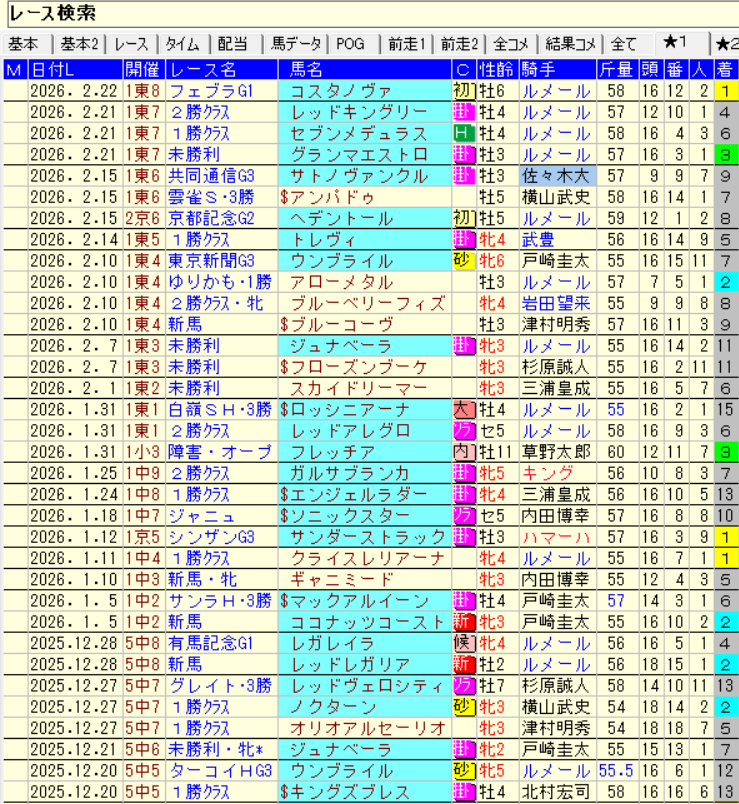Open the フェブラG1 race link
Viewport: 739px width, 804px height.
pyautogui.click(x=211, y=91)
